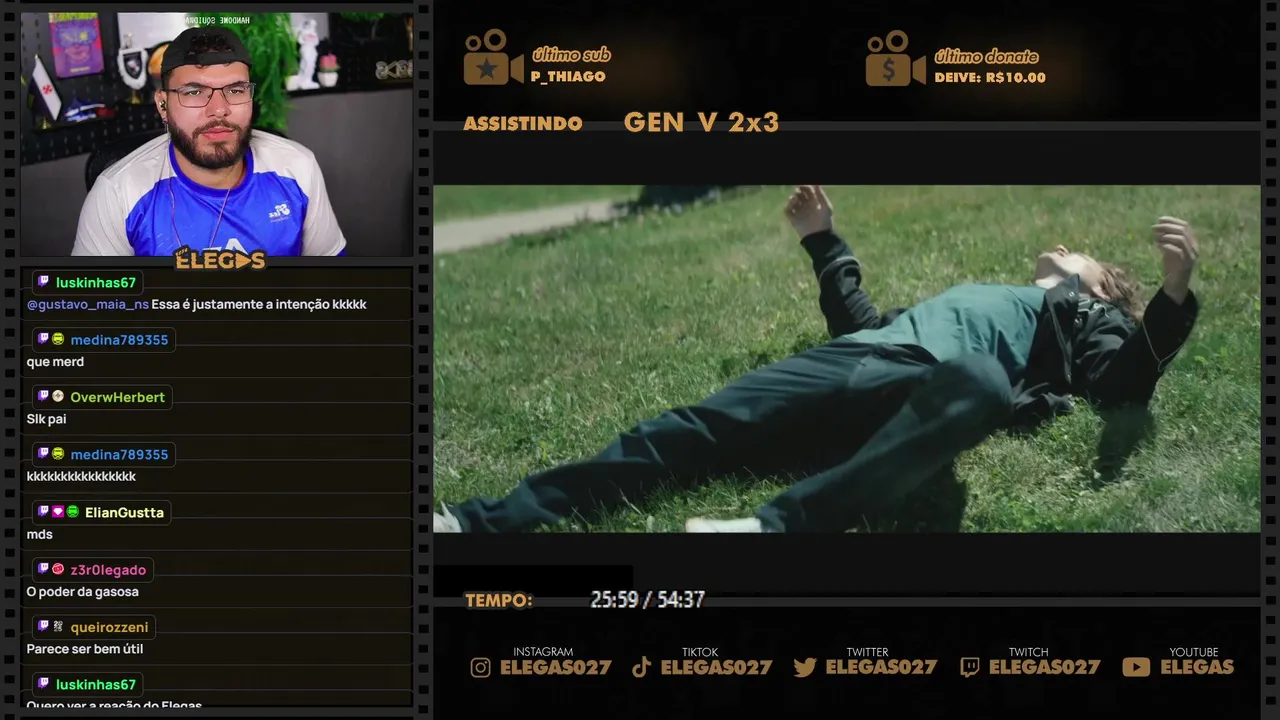The height and width of the screenshot is (720, 1280).
Task: Click the Instagram logo icon
Action: click(481, 667)
